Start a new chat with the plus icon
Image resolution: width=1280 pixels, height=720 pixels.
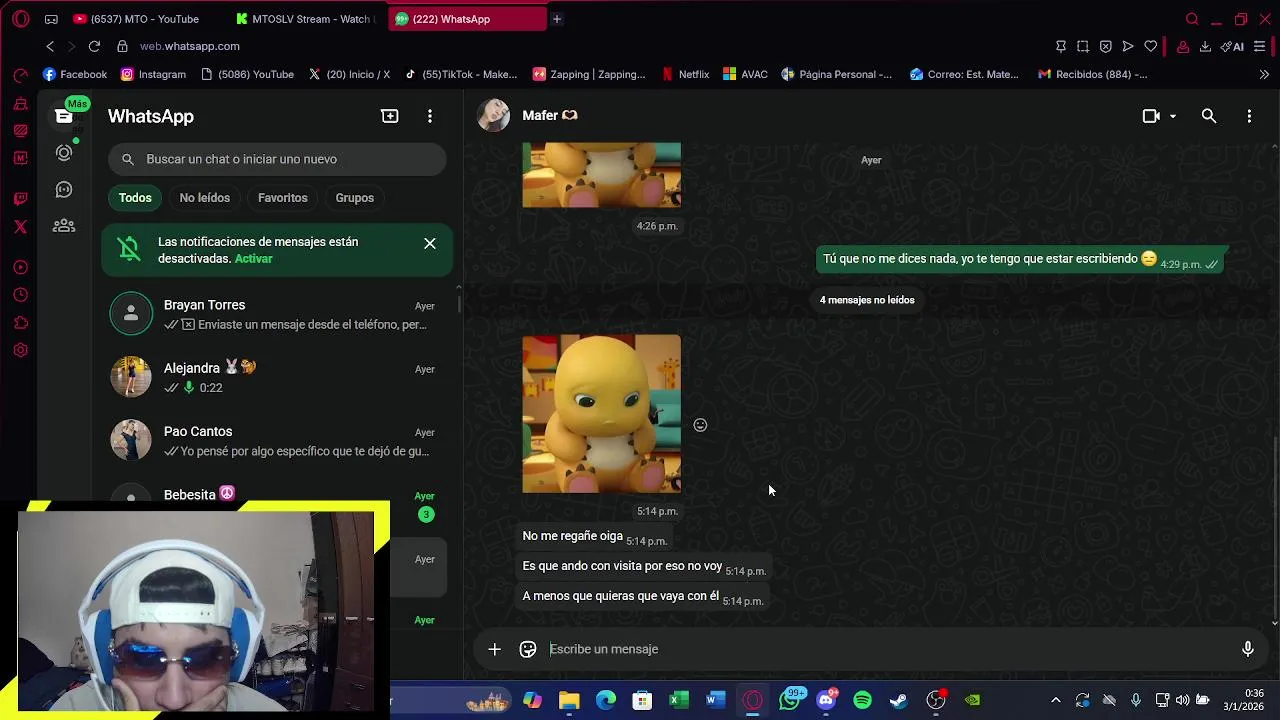tap(390, 116)
